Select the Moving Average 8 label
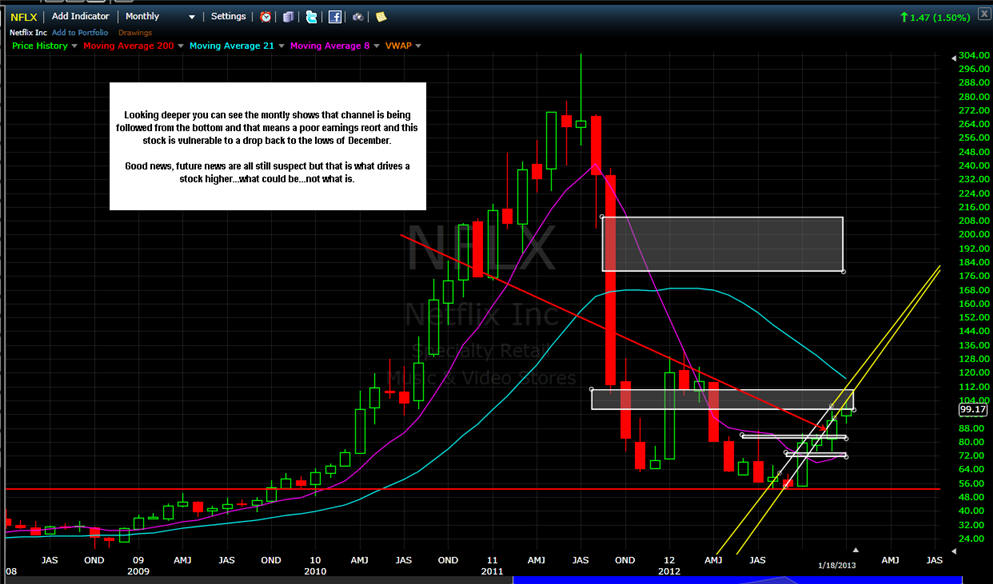993x584 pixels. (x=330, y=46)
